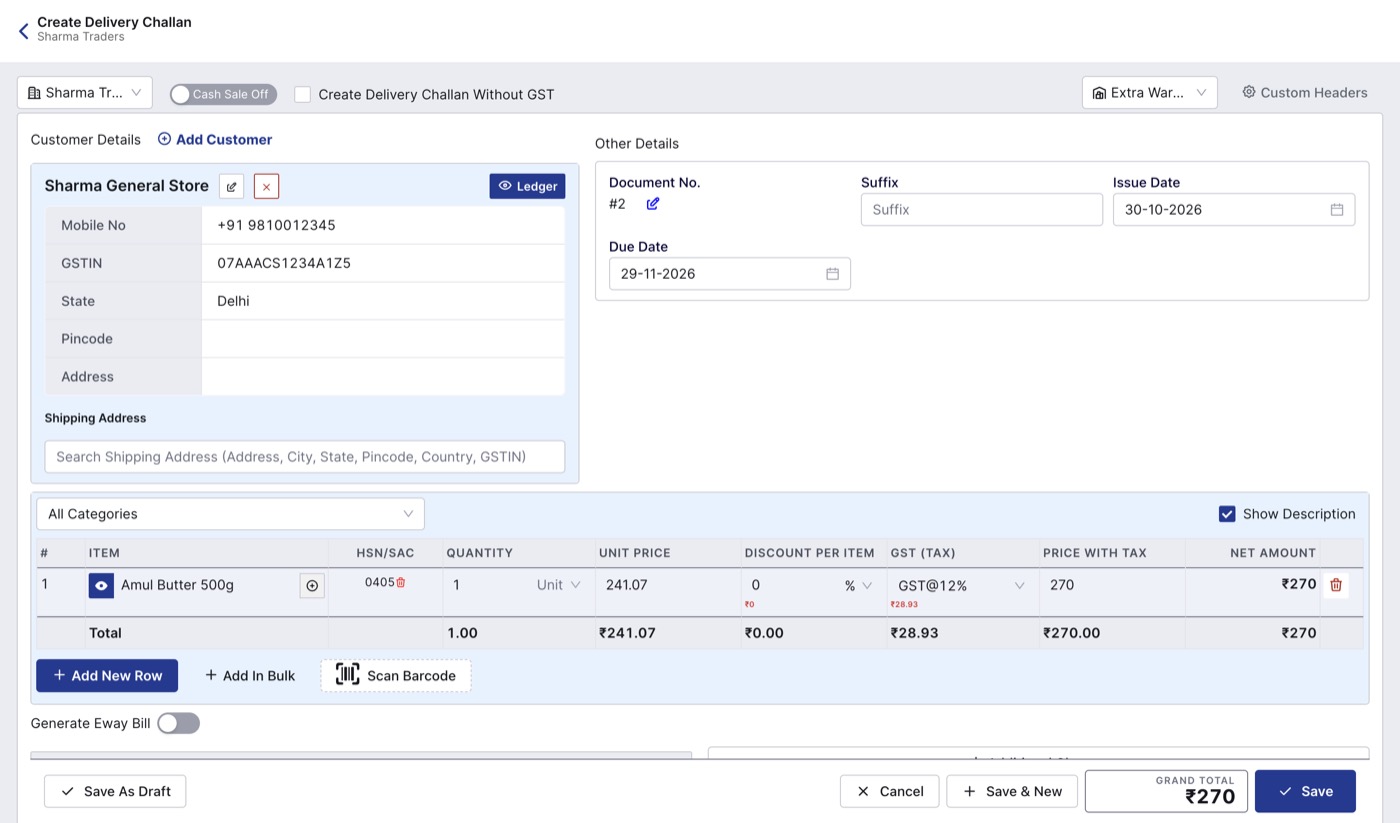Click the Add Customer link
The height and width of the screenshot is (823, 1400).
point(215,140)
